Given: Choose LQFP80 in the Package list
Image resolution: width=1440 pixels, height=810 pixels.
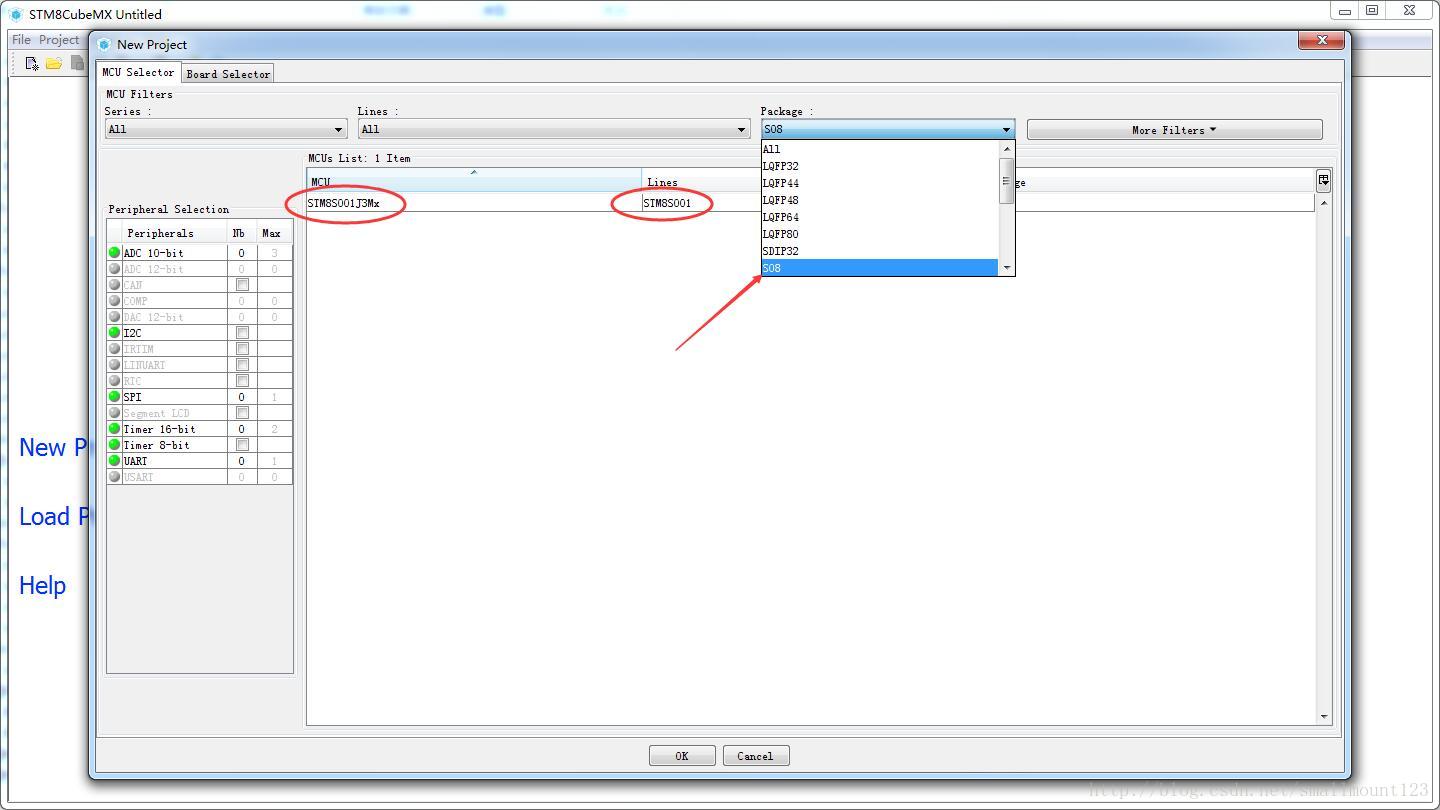Looking at the screenshot, I should click(880, 234).
